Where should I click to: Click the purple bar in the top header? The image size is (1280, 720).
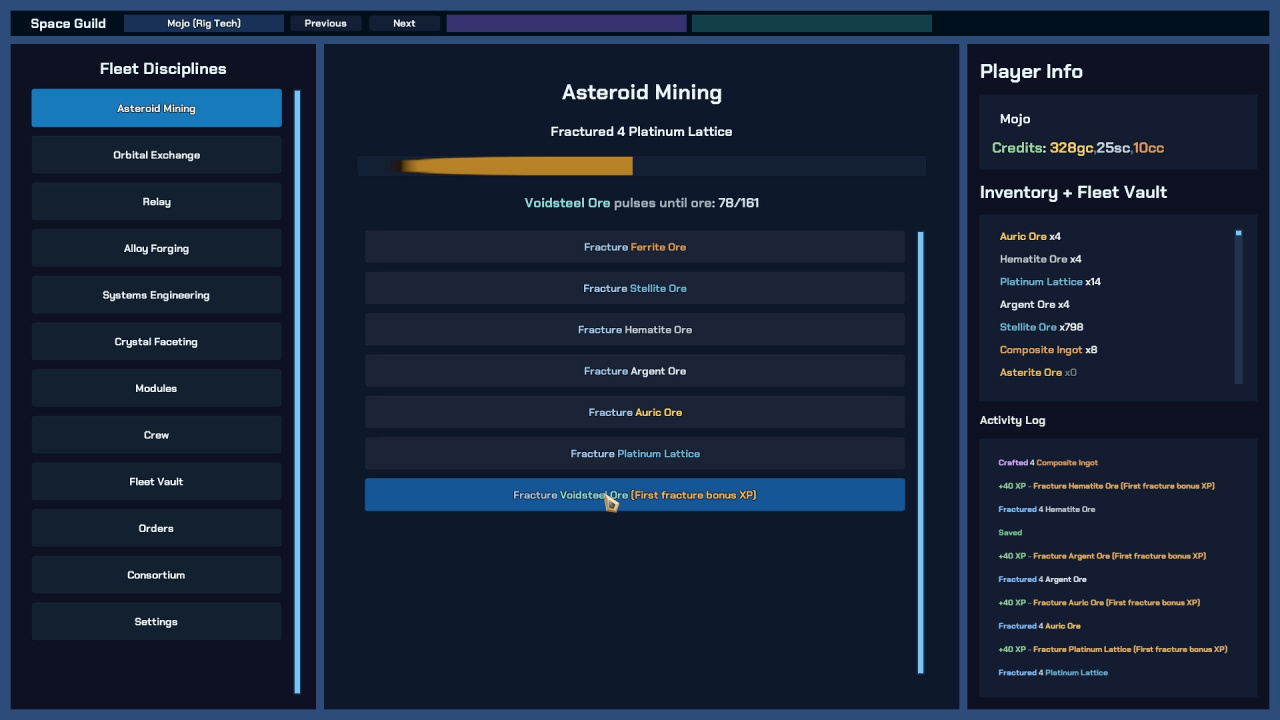[x=566, y=23]
